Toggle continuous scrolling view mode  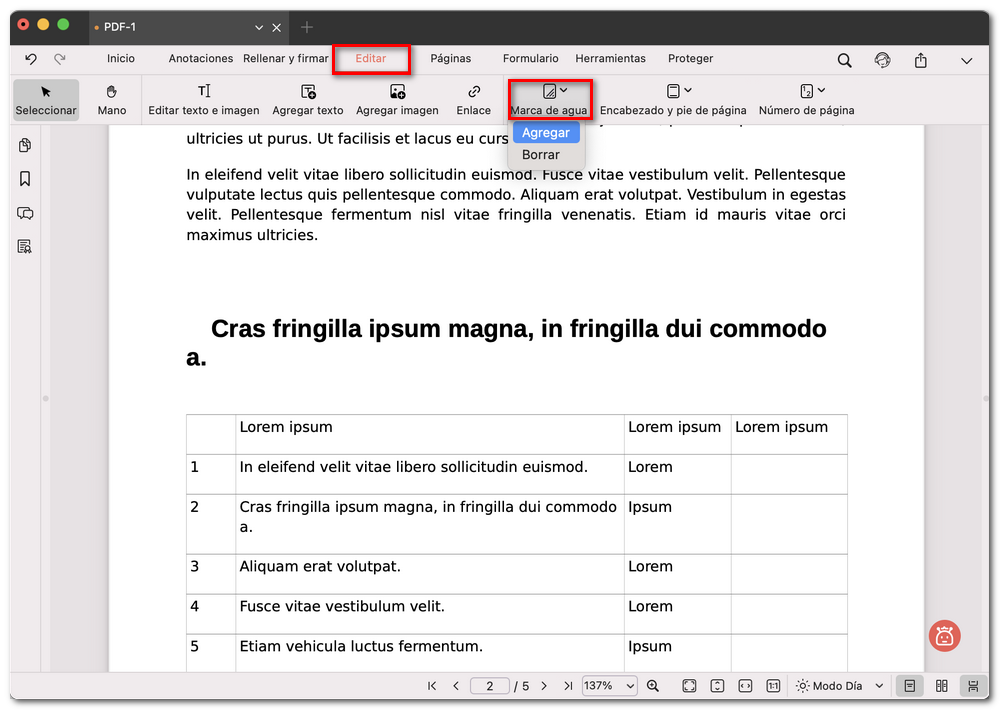click(972, 686)
